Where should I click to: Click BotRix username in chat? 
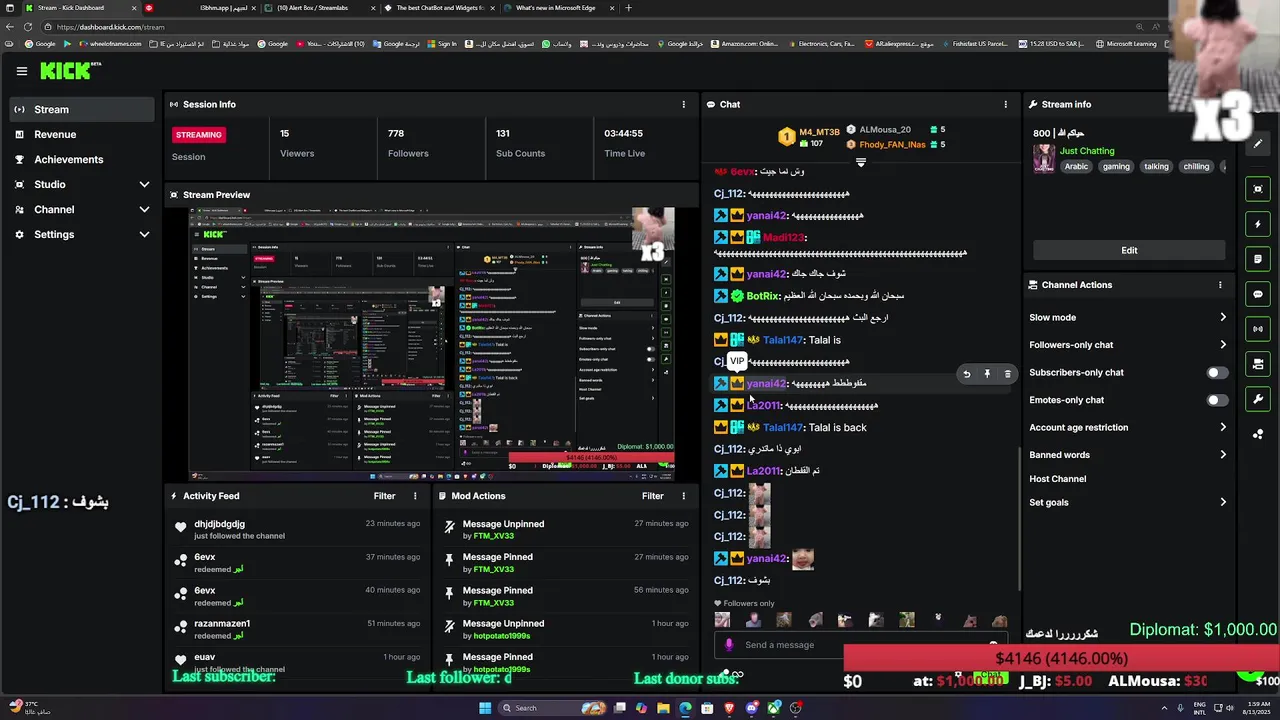coord(762,296)
